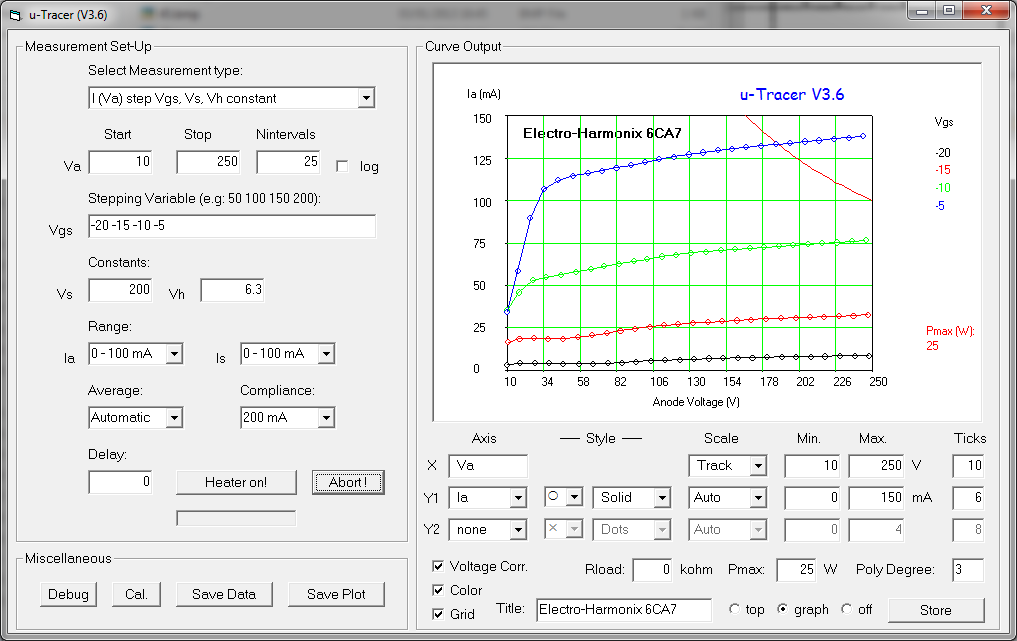Click the u-Tracer title bar app icon
The width and height of the screenshot is (1017, 641).
[x=16, y=15]
